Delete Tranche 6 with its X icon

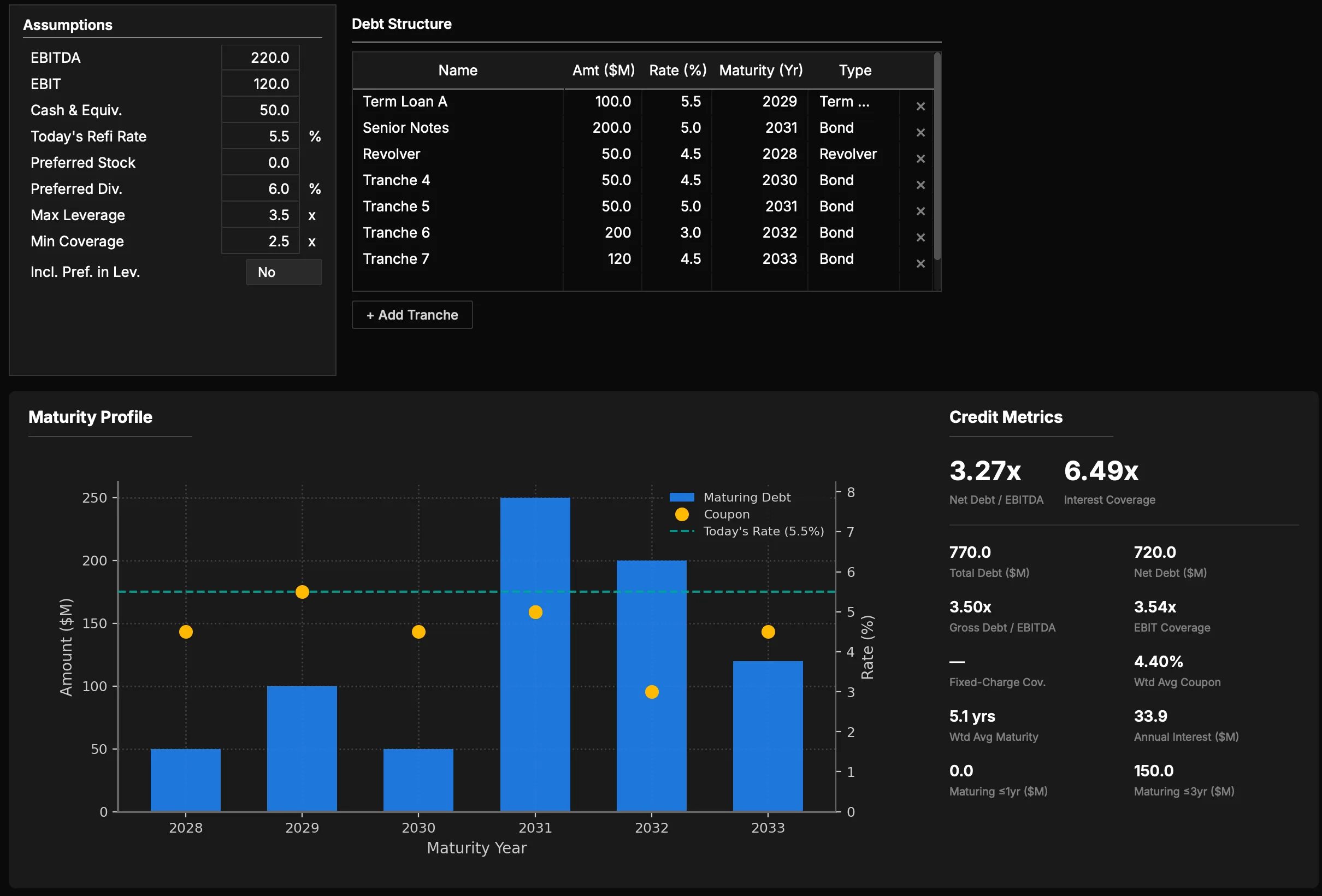tap(920, 237)
